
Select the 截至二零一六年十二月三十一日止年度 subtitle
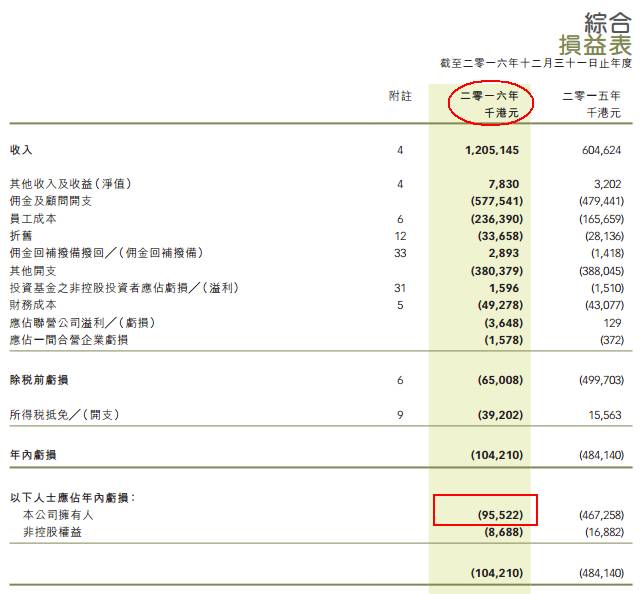point(536,63)
